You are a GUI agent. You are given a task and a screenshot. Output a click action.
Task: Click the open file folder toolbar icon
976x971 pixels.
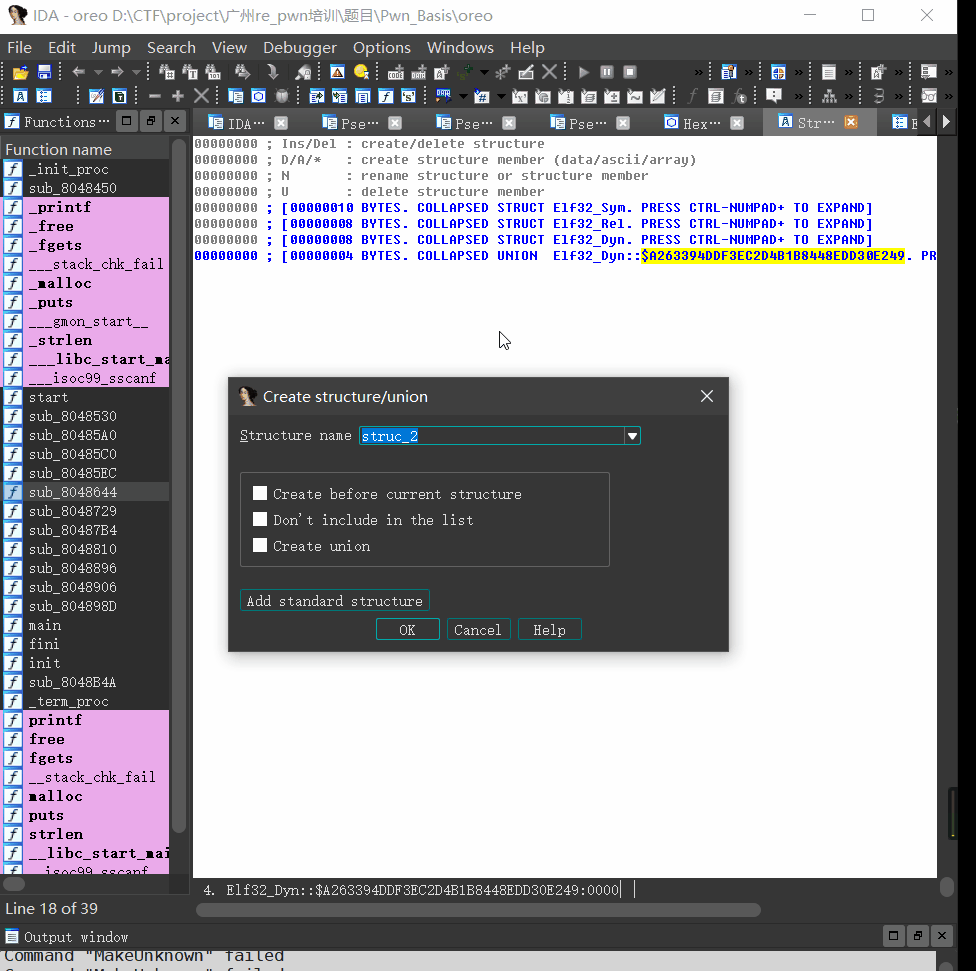pos(21,72)
